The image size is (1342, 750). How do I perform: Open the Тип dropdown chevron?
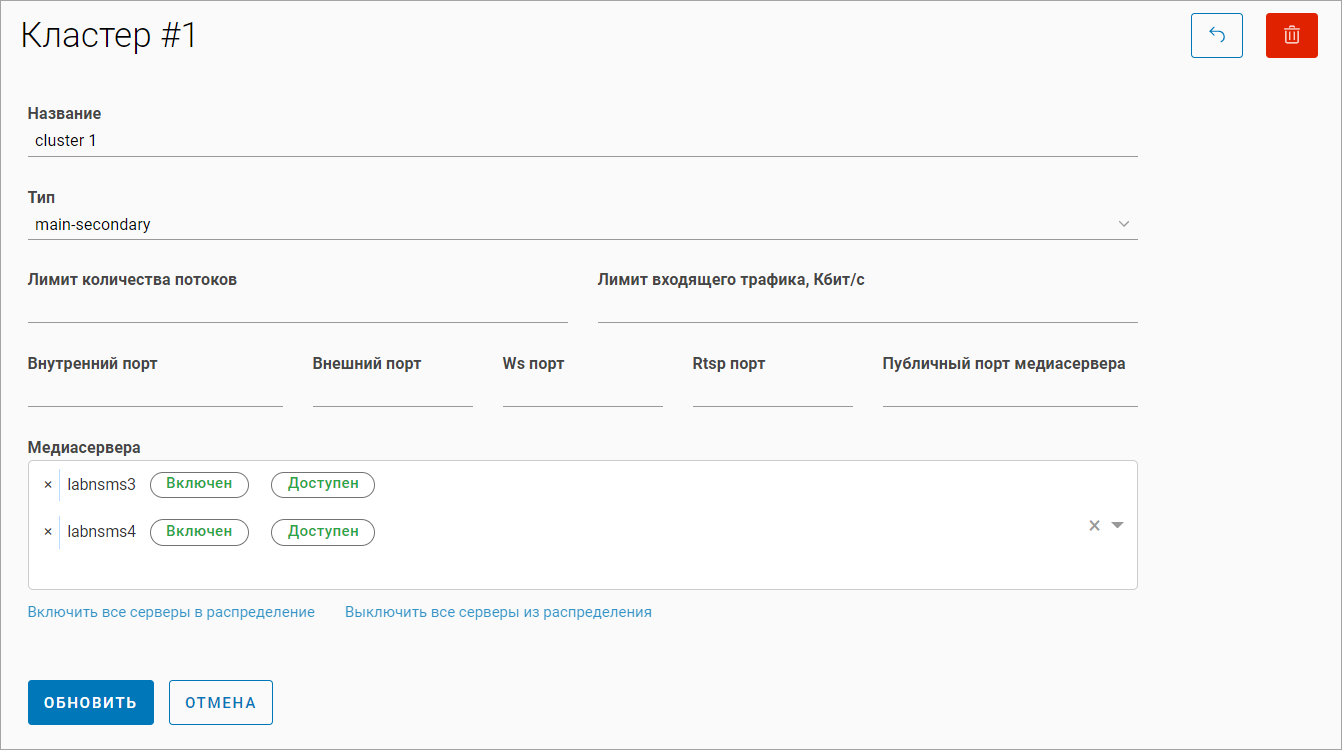pos(1123,224)
